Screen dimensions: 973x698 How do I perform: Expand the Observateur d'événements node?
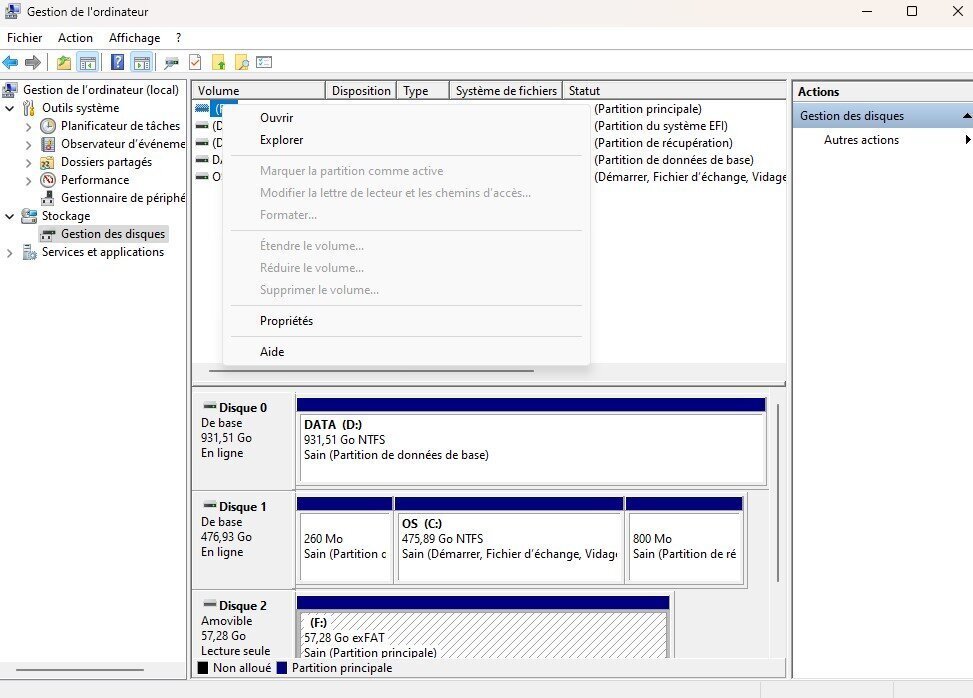pyautogui.click(x=28, y=145)
